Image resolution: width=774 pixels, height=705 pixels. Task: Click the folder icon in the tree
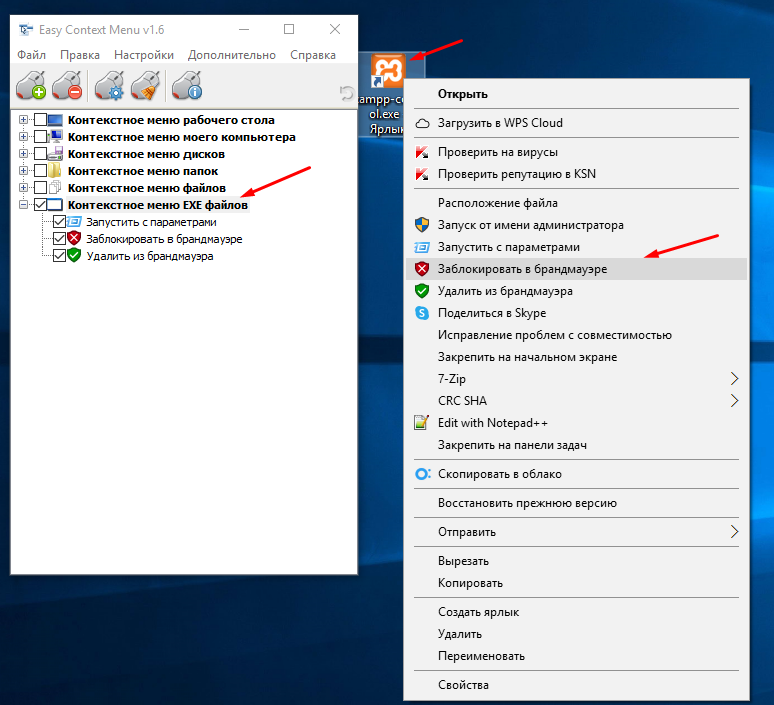tap(54, 171)
